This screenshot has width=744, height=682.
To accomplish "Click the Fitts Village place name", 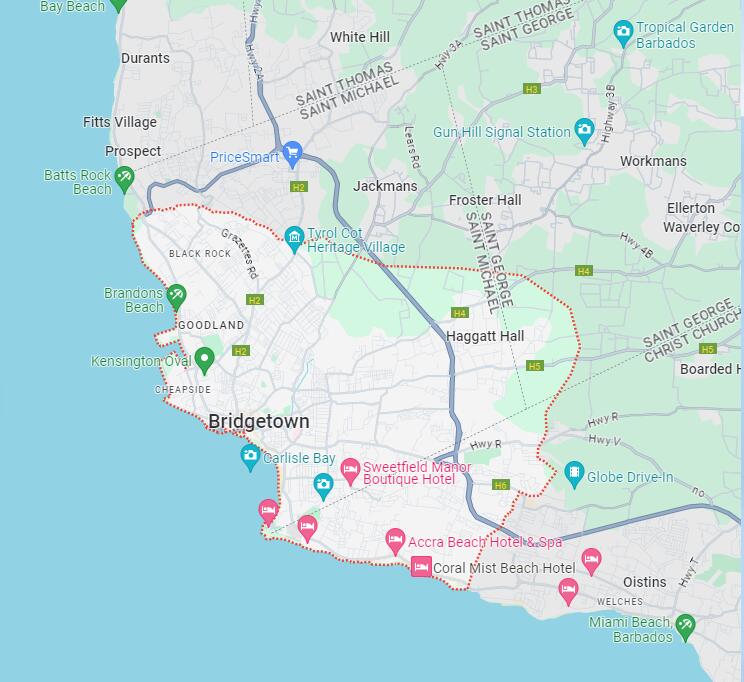I will [x=120, y=122].
